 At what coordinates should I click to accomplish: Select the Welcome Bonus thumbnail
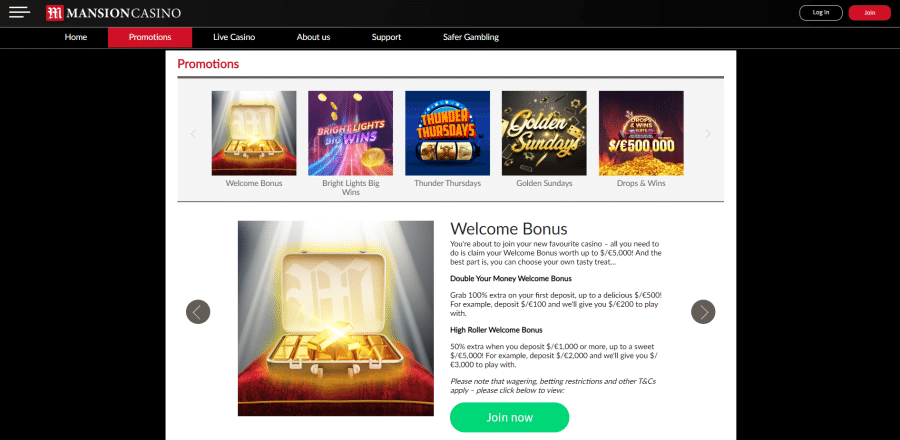[x=254, y=133]
